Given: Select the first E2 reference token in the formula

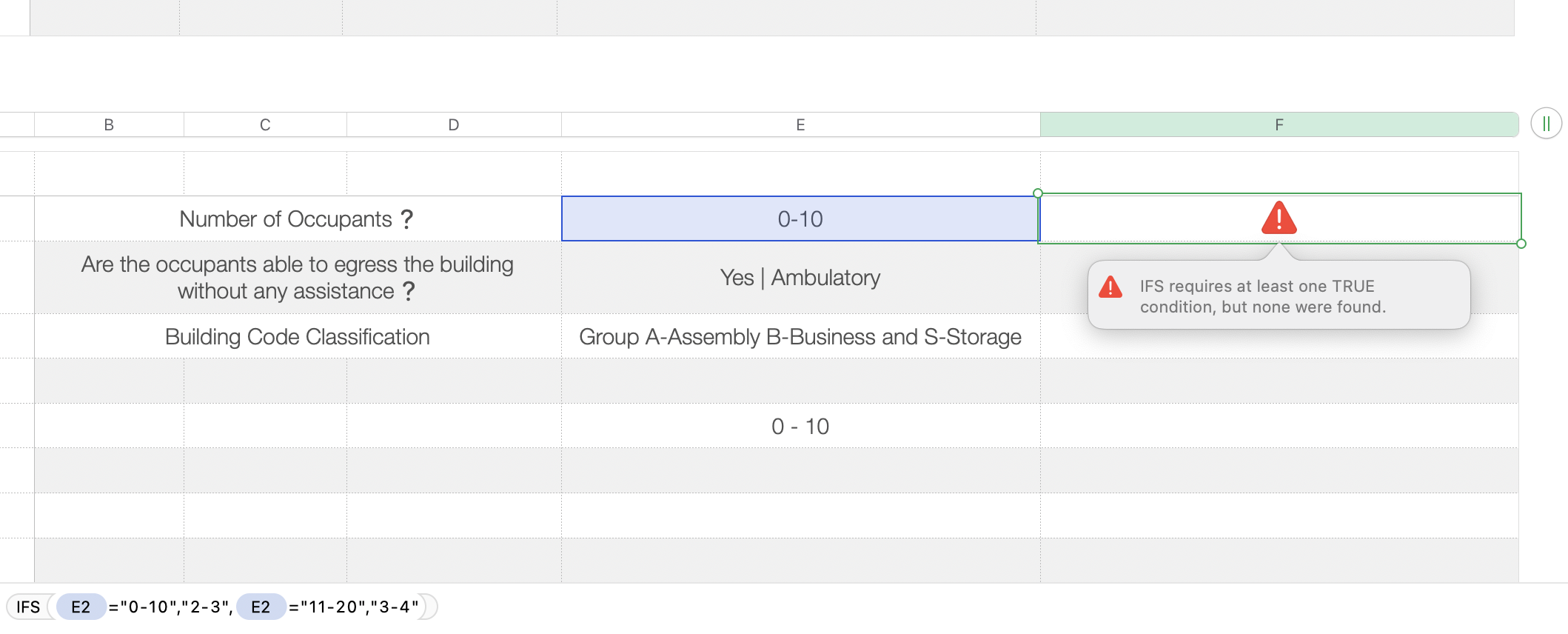Looking at the screenshot, I should [x=81, y=607].
